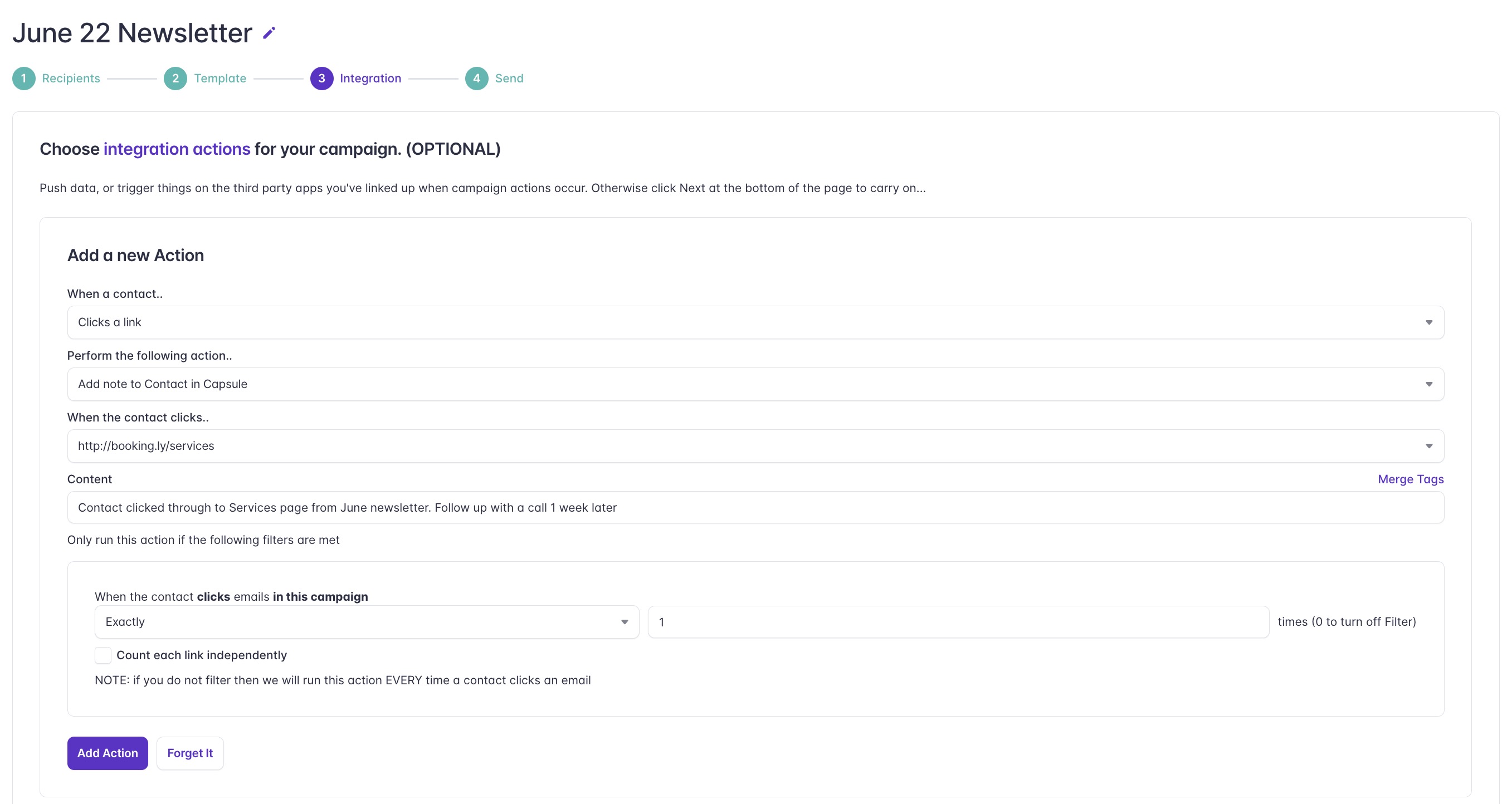Click the step 4 circle icon

click(477, 79)
